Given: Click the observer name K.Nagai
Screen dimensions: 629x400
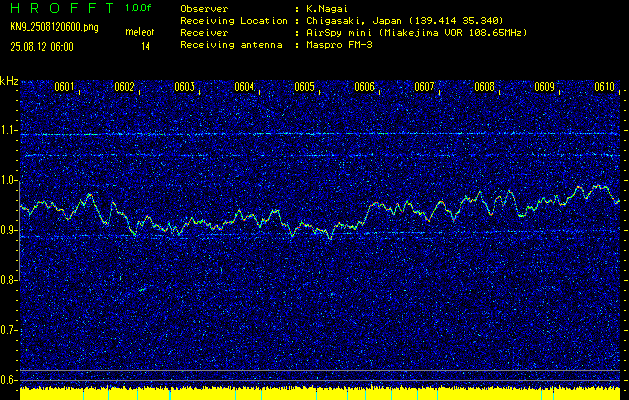Looking at the screenshot, I should pos(327,8).
